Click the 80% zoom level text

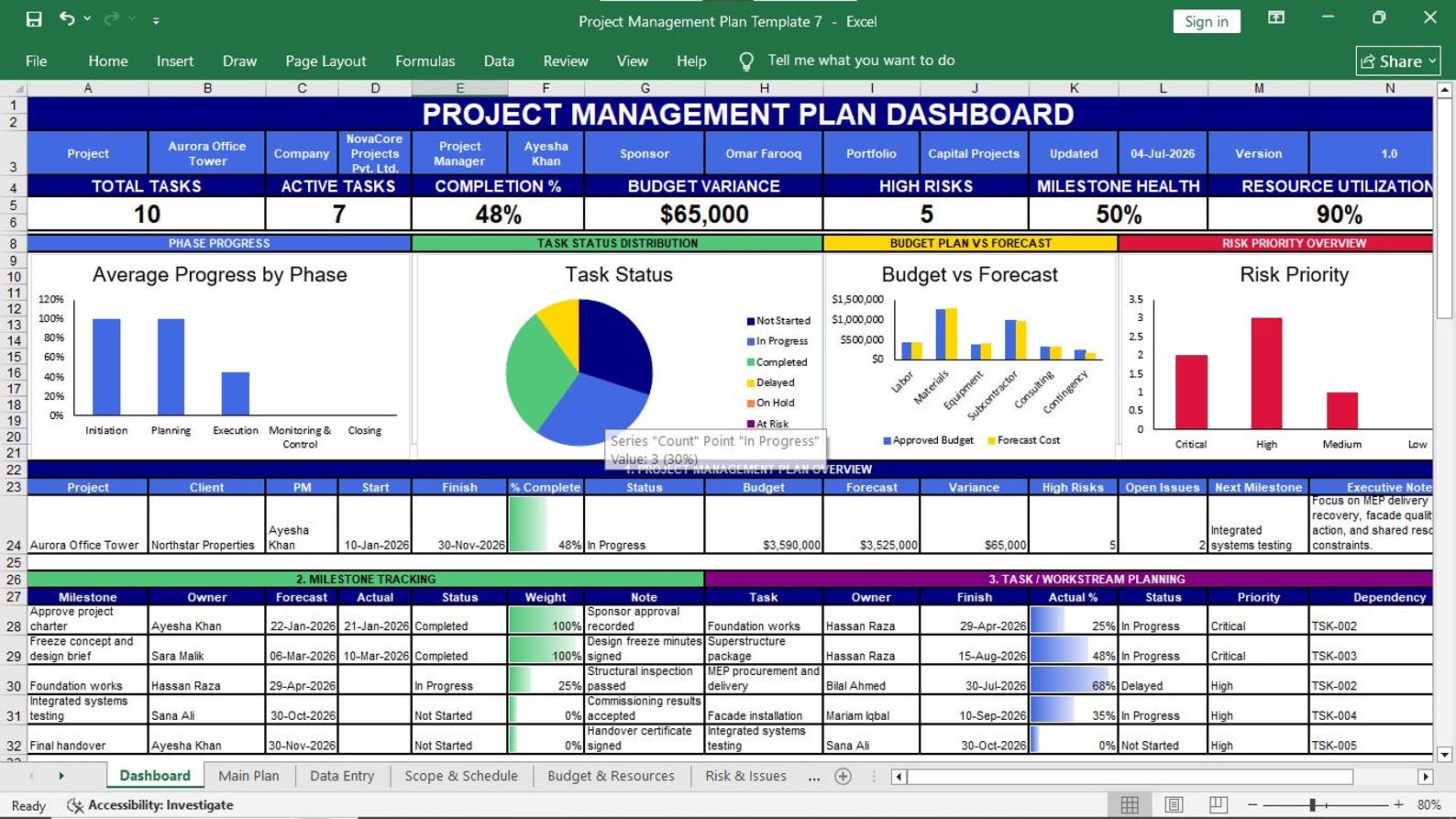1428,805
